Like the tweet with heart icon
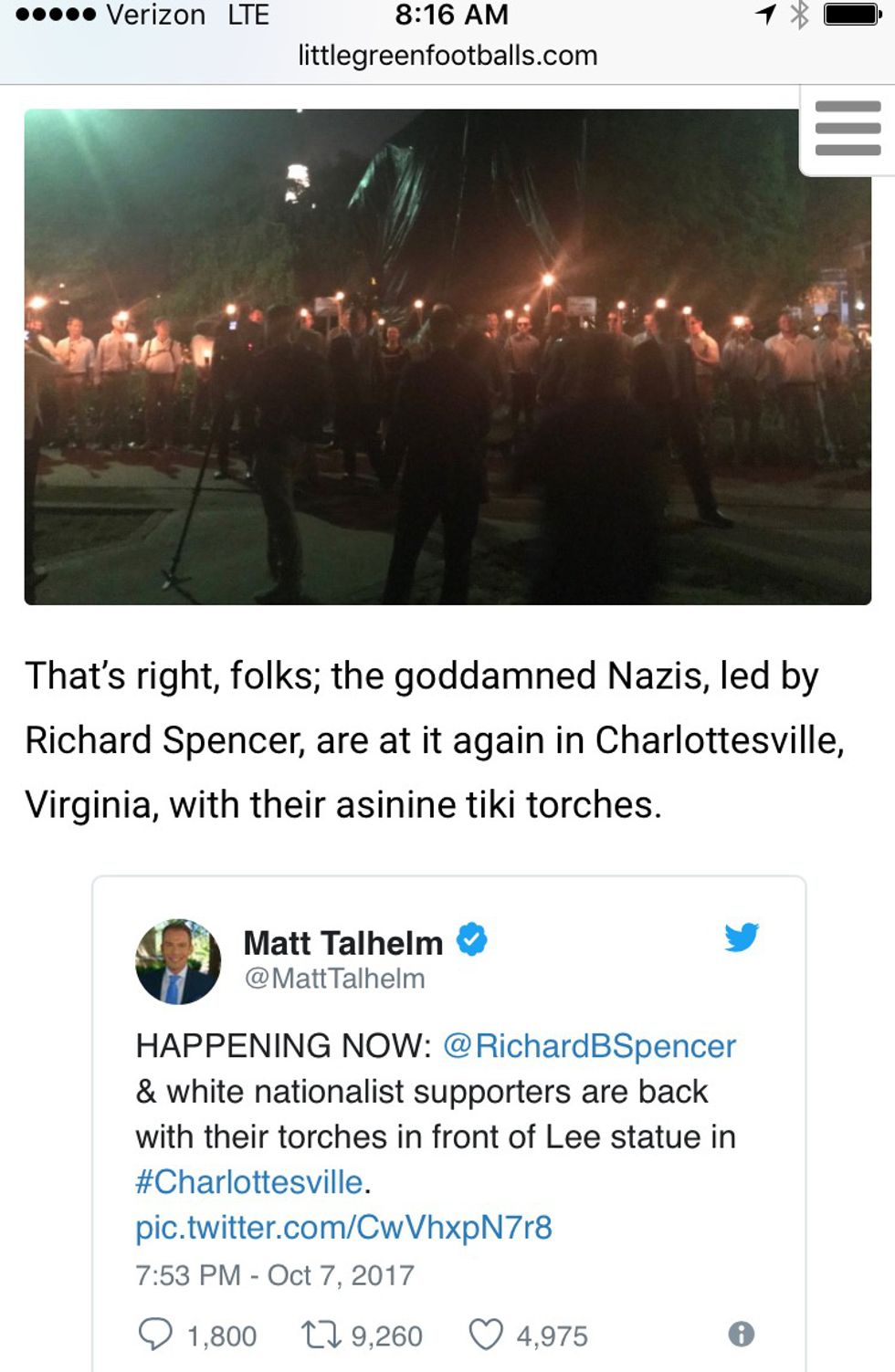 (x=485, y=1335)
